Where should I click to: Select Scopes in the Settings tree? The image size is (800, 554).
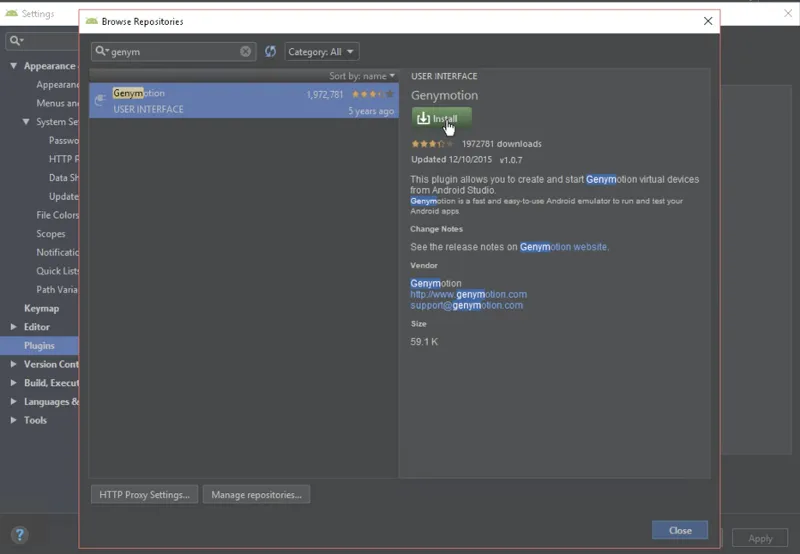pyautogui.click(x=51, y=234)
